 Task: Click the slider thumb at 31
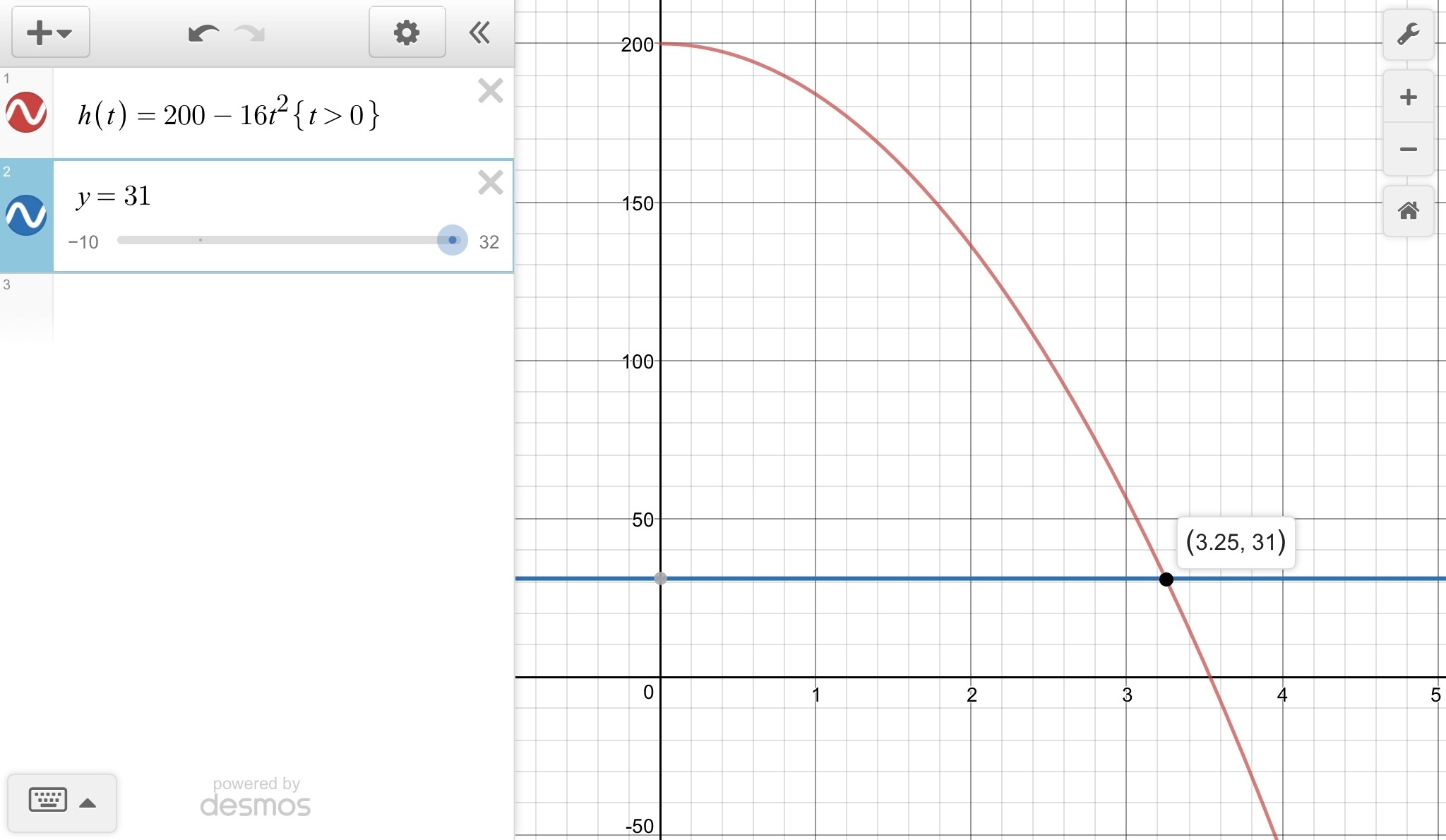[x=453, y=240]
